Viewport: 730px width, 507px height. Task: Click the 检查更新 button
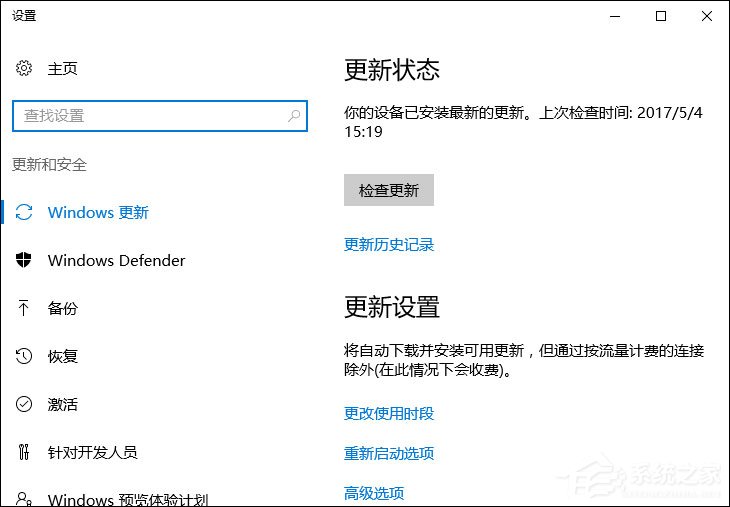389,190
